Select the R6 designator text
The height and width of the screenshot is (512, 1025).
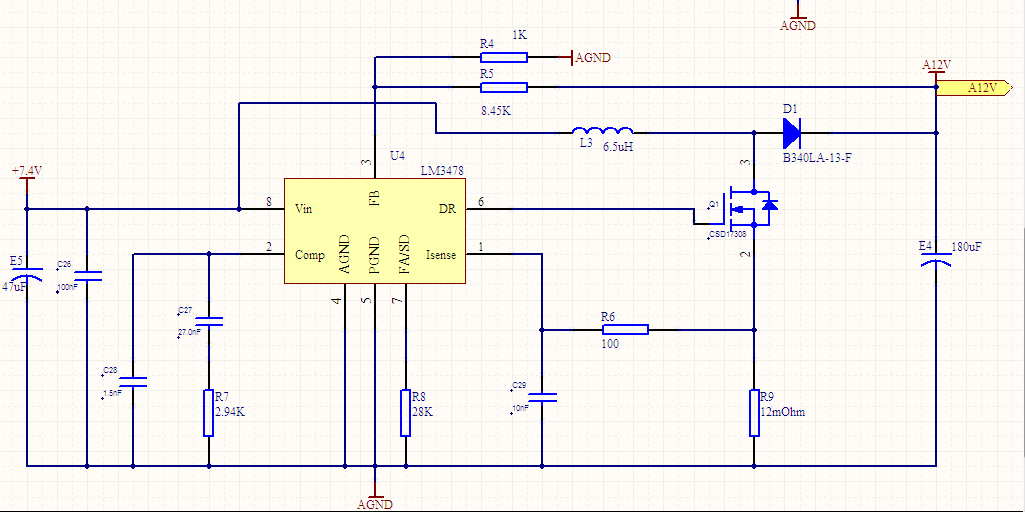(609, 316)
